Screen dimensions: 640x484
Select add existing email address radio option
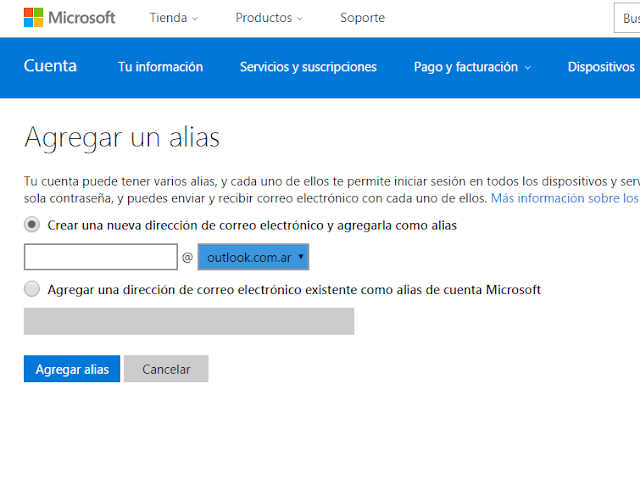[32, 289]
